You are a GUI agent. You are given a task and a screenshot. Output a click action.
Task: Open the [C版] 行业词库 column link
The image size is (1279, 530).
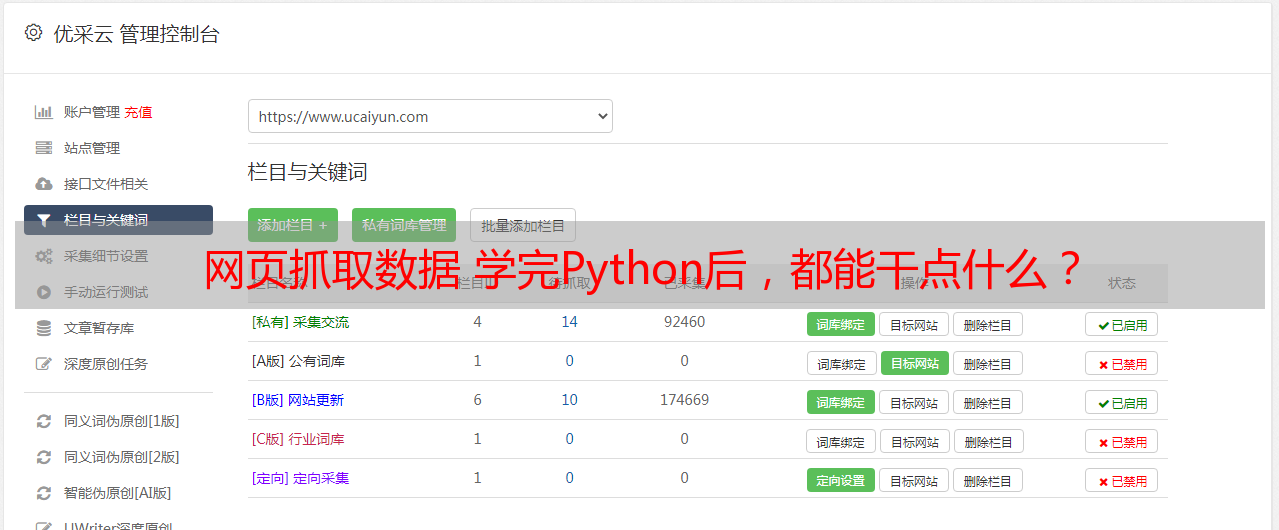(298, 439)
